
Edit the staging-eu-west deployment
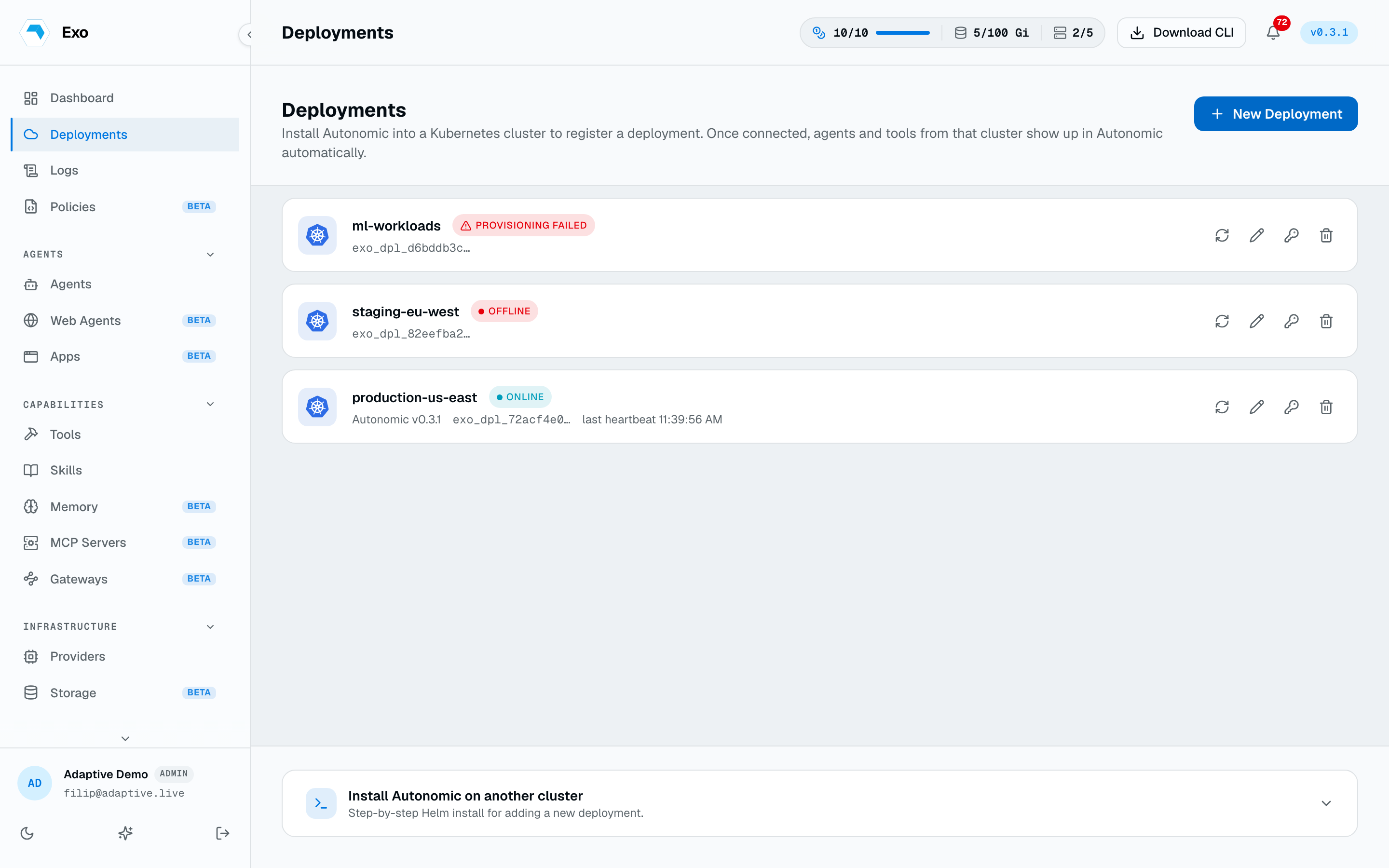click(1256, 321)
